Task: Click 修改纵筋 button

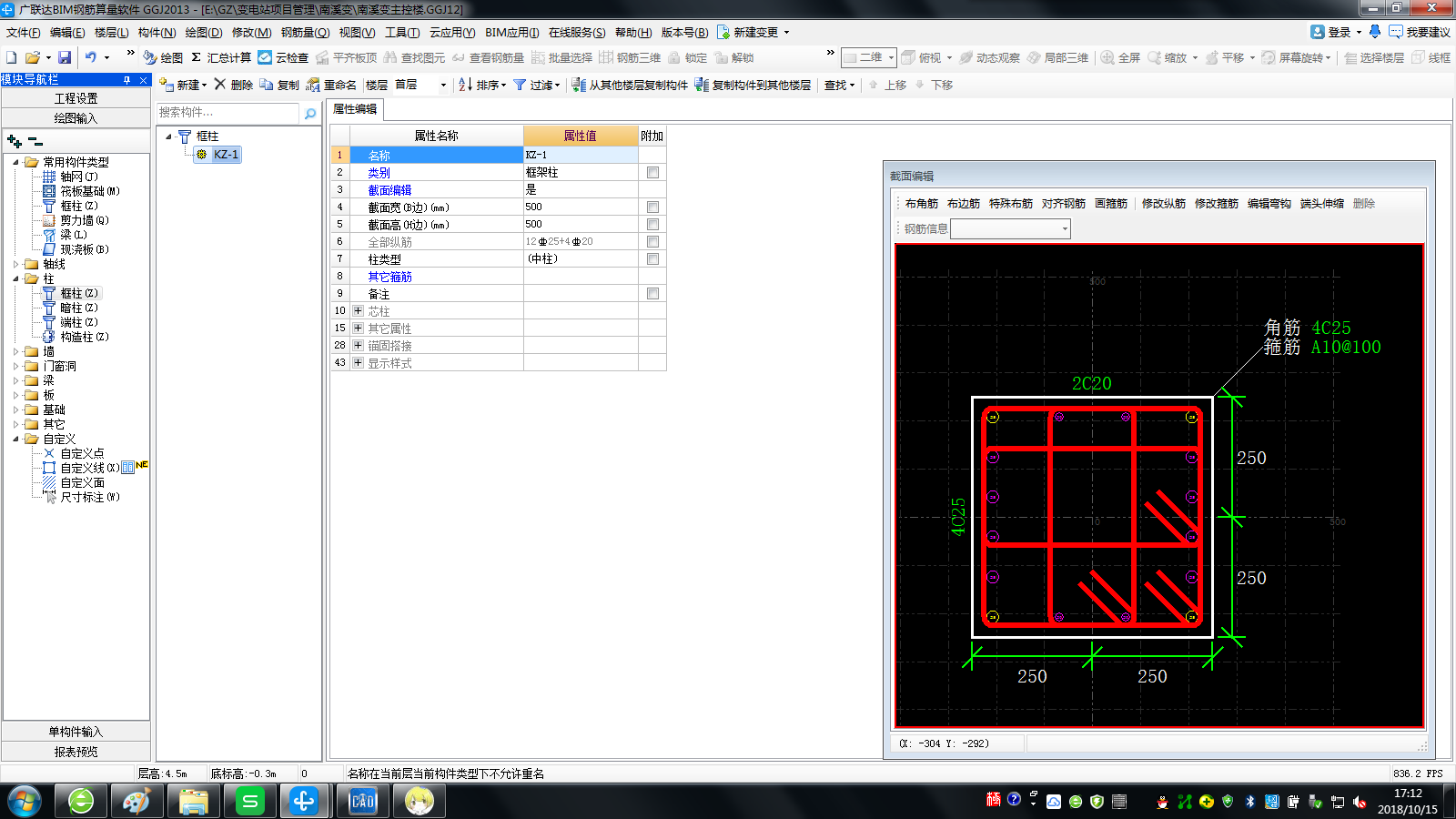Action: pyautogui.click(x=1164, y=204)
